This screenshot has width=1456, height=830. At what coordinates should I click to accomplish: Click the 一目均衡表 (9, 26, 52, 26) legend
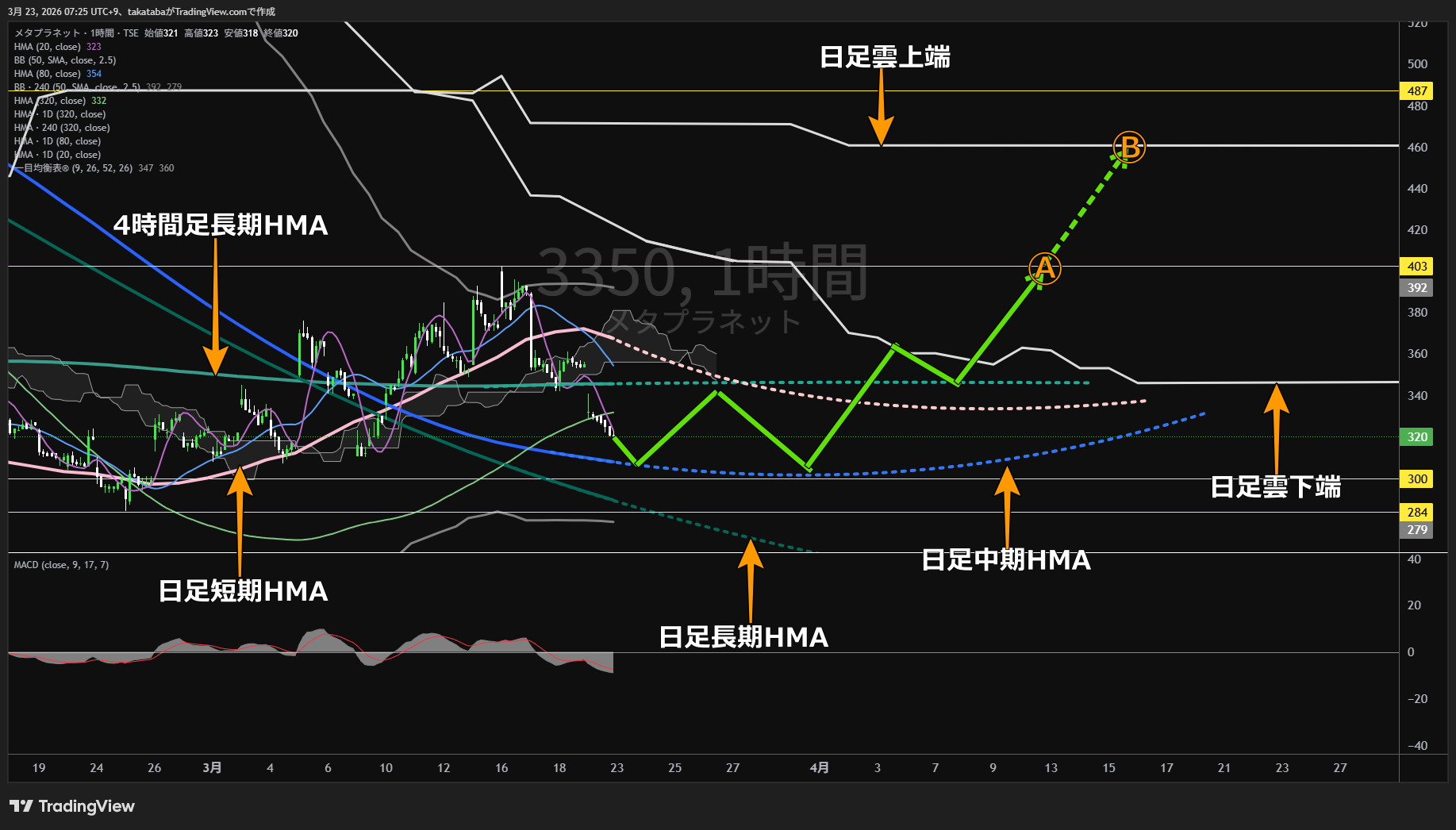click(x=94, y=168)
